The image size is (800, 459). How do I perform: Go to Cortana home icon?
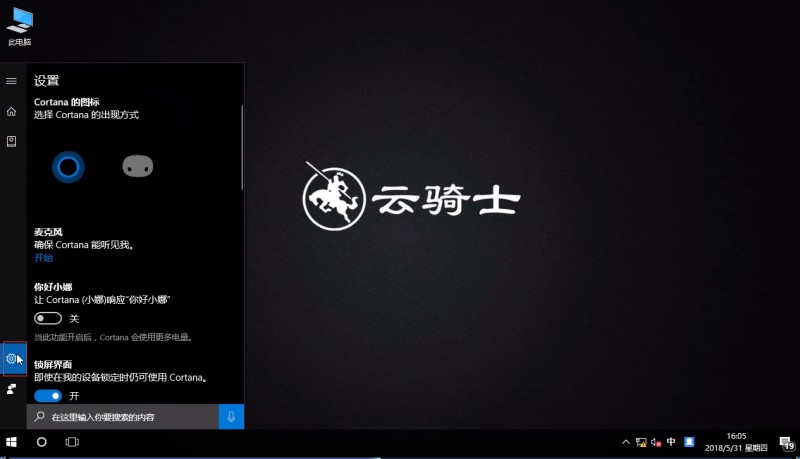11,111
